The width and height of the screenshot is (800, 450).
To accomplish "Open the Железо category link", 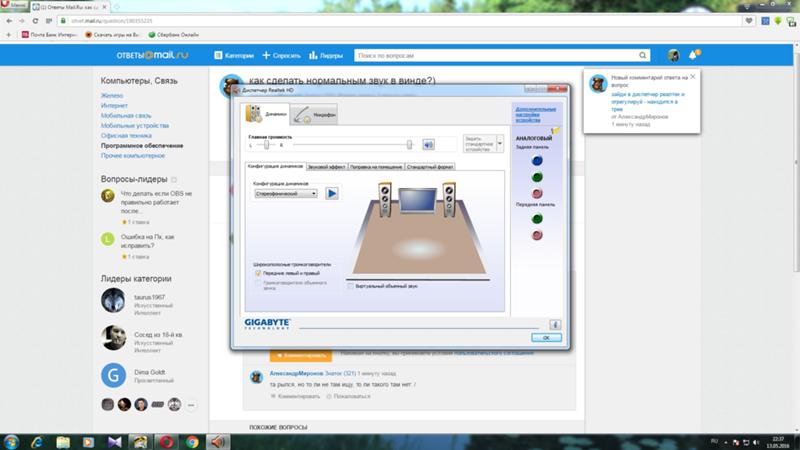I will click(x=112, y=95).
